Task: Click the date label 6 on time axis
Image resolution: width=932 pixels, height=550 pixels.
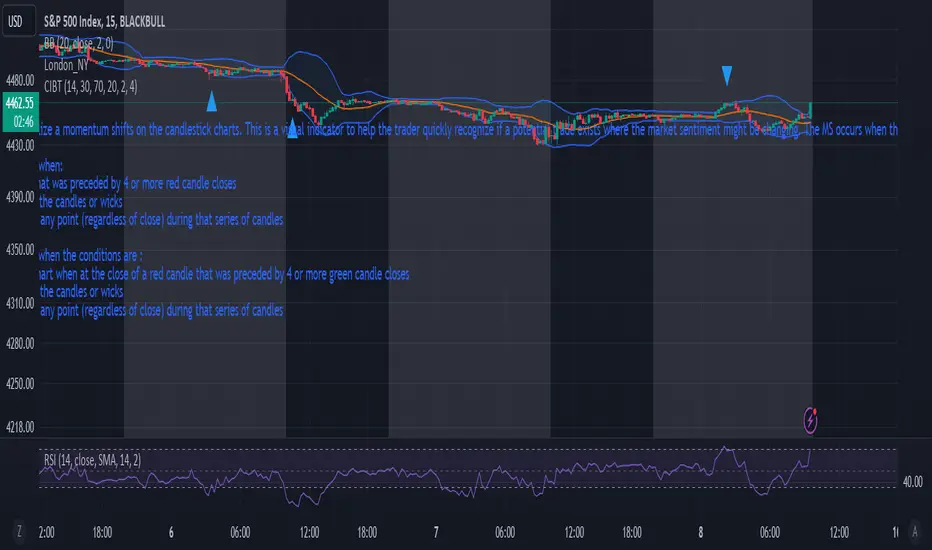Action: [x=171, y=532]
